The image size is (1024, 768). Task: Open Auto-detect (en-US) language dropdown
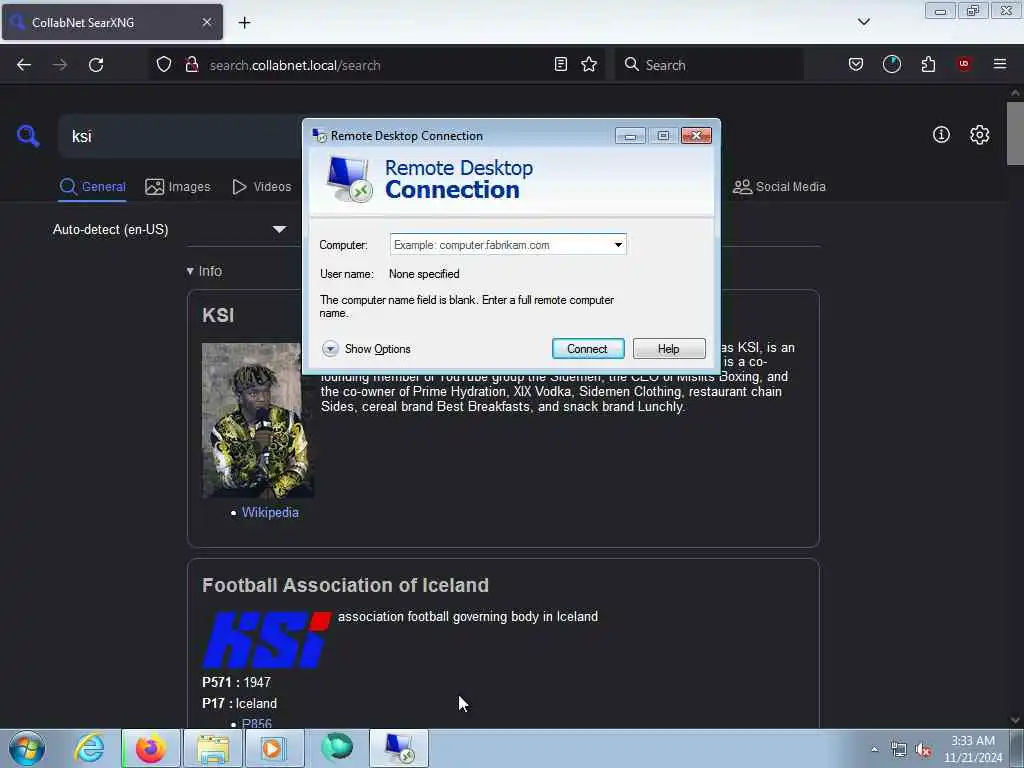point(170,229)
